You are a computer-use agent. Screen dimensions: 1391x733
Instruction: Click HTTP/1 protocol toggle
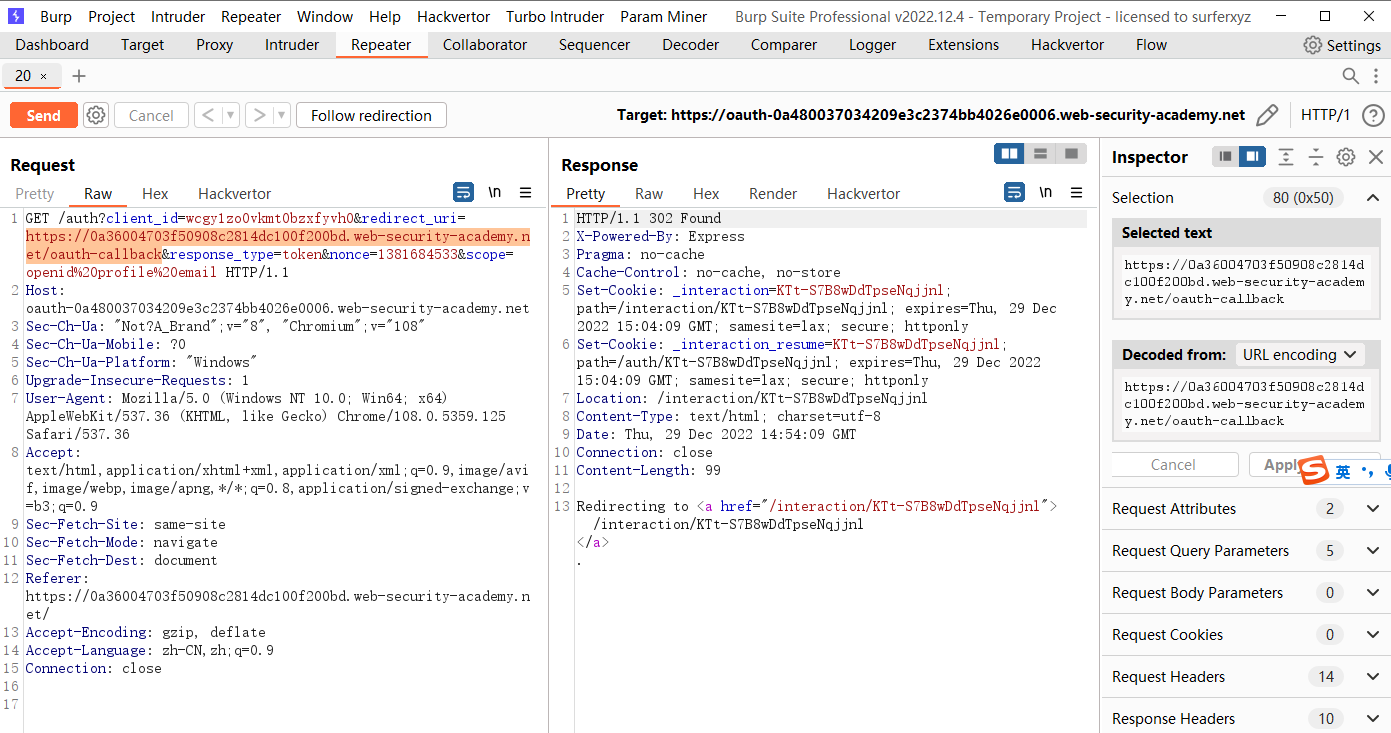click(1325, 115)
